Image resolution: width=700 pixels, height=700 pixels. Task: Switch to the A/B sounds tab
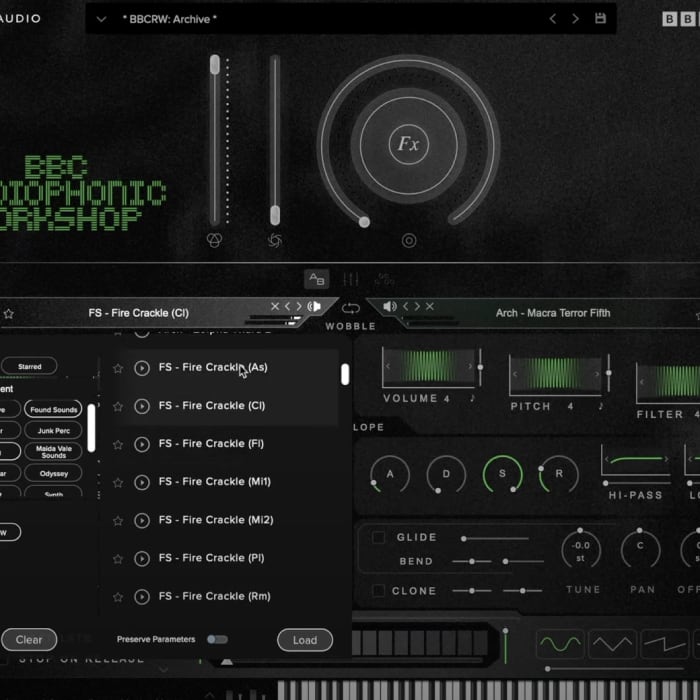pos(317,279)
